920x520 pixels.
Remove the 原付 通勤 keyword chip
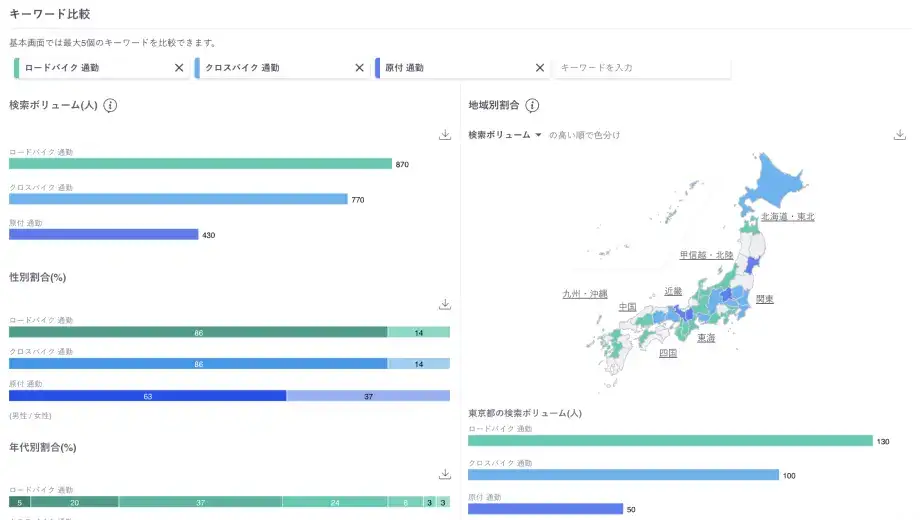coord(540,68)
